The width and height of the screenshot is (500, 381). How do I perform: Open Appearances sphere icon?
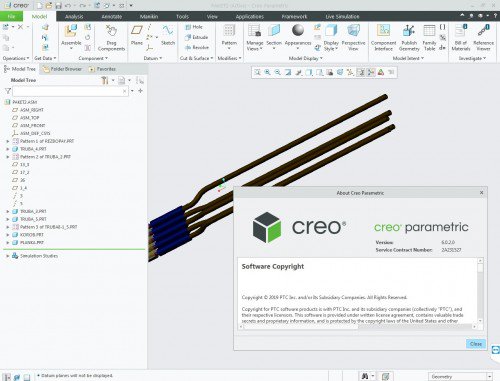tap(298, 30)
